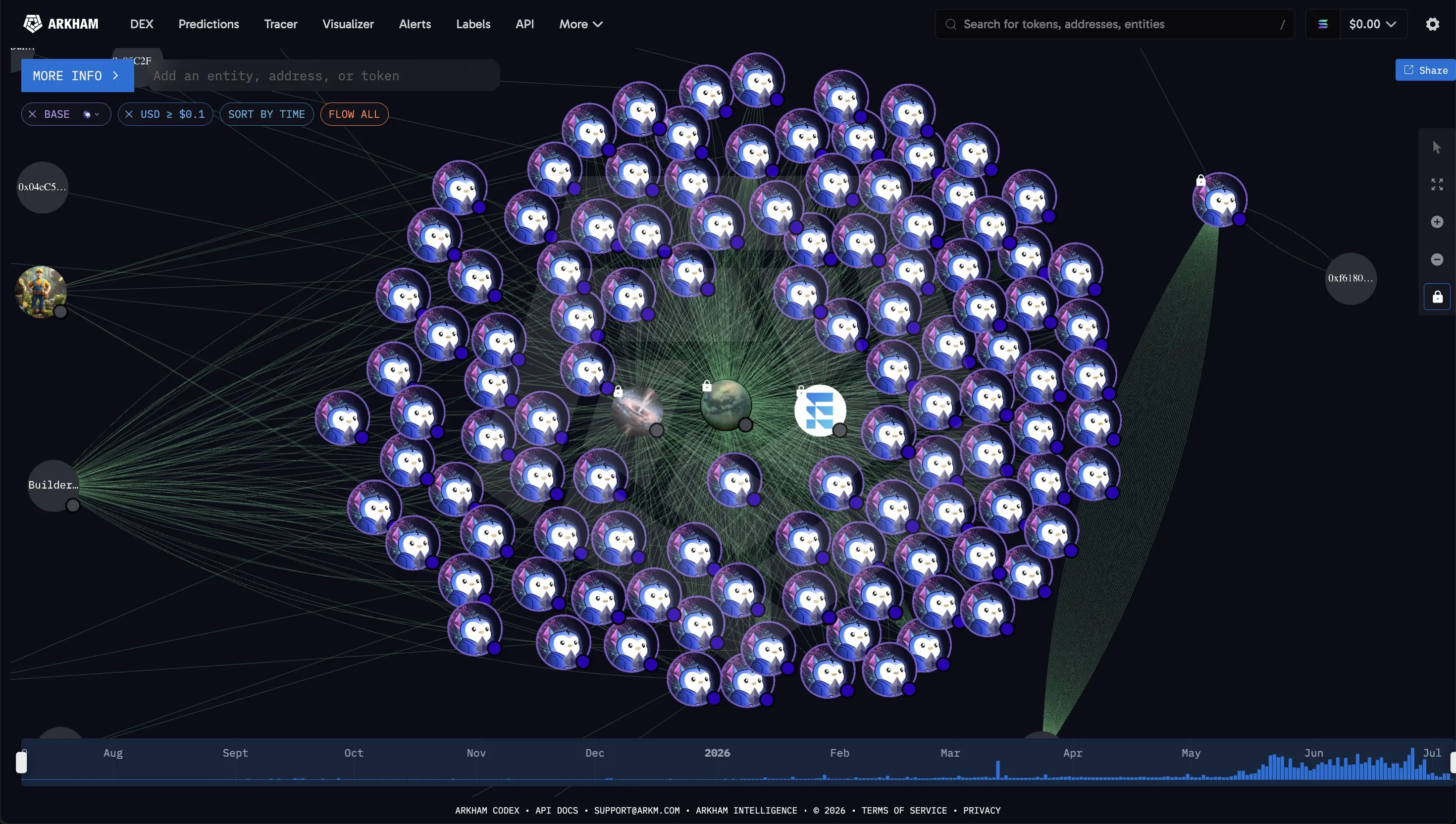Open the ARKHAM INTELLIGENCE footer link

pos(746,811)
